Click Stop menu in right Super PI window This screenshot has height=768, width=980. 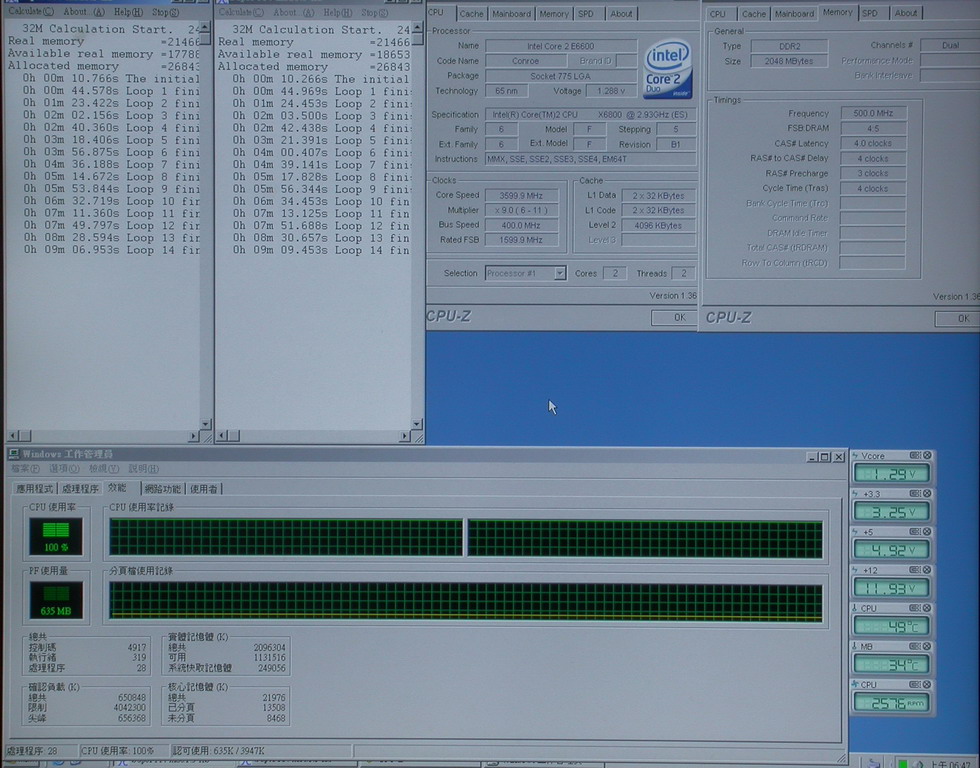[374, 12]
